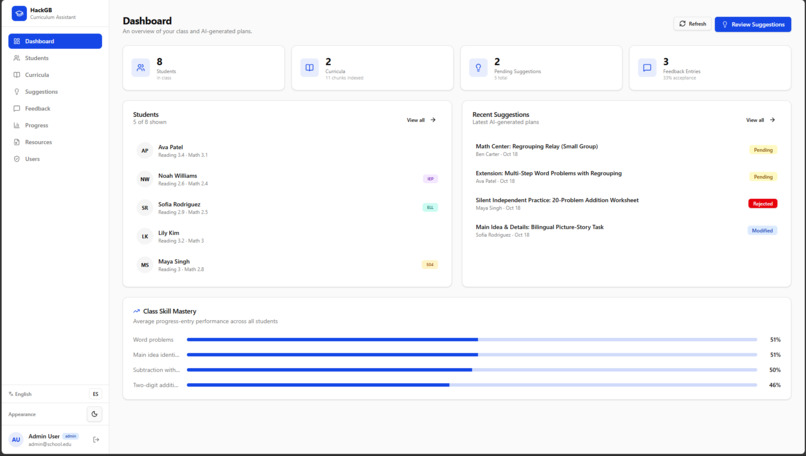Click Pending badge on Multi-Step Word Problems

click(763, 177)
